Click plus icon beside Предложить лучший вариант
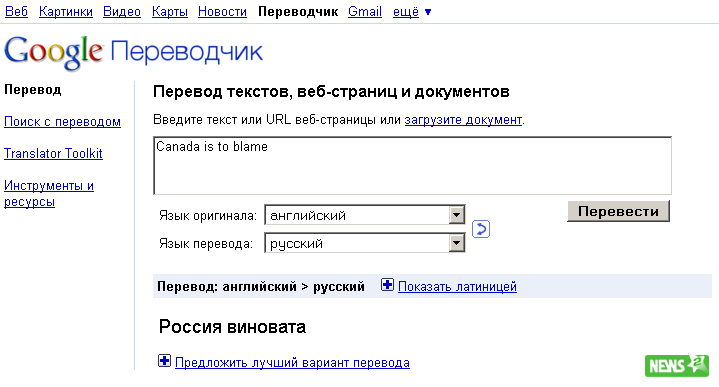 point(164,361)
